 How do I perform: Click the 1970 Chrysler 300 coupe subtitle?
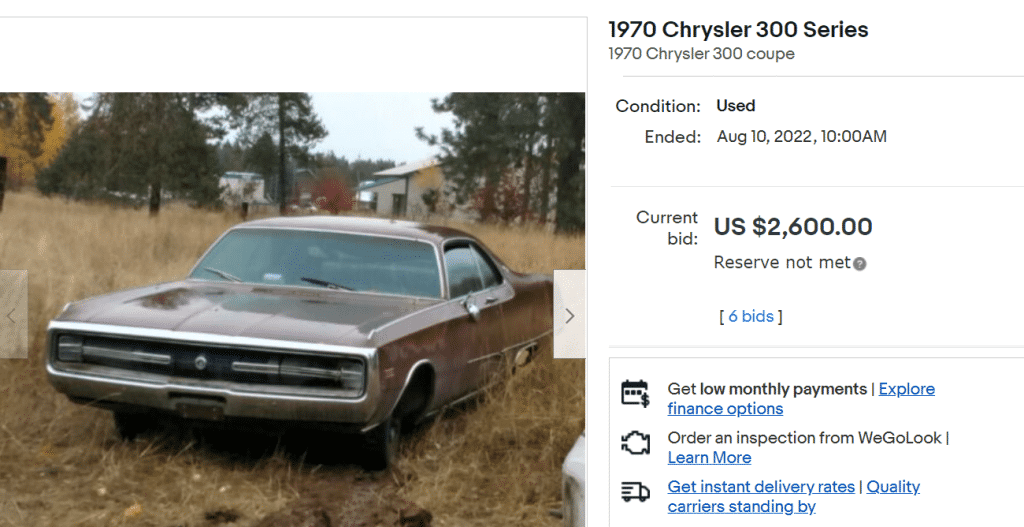[701, 54]
